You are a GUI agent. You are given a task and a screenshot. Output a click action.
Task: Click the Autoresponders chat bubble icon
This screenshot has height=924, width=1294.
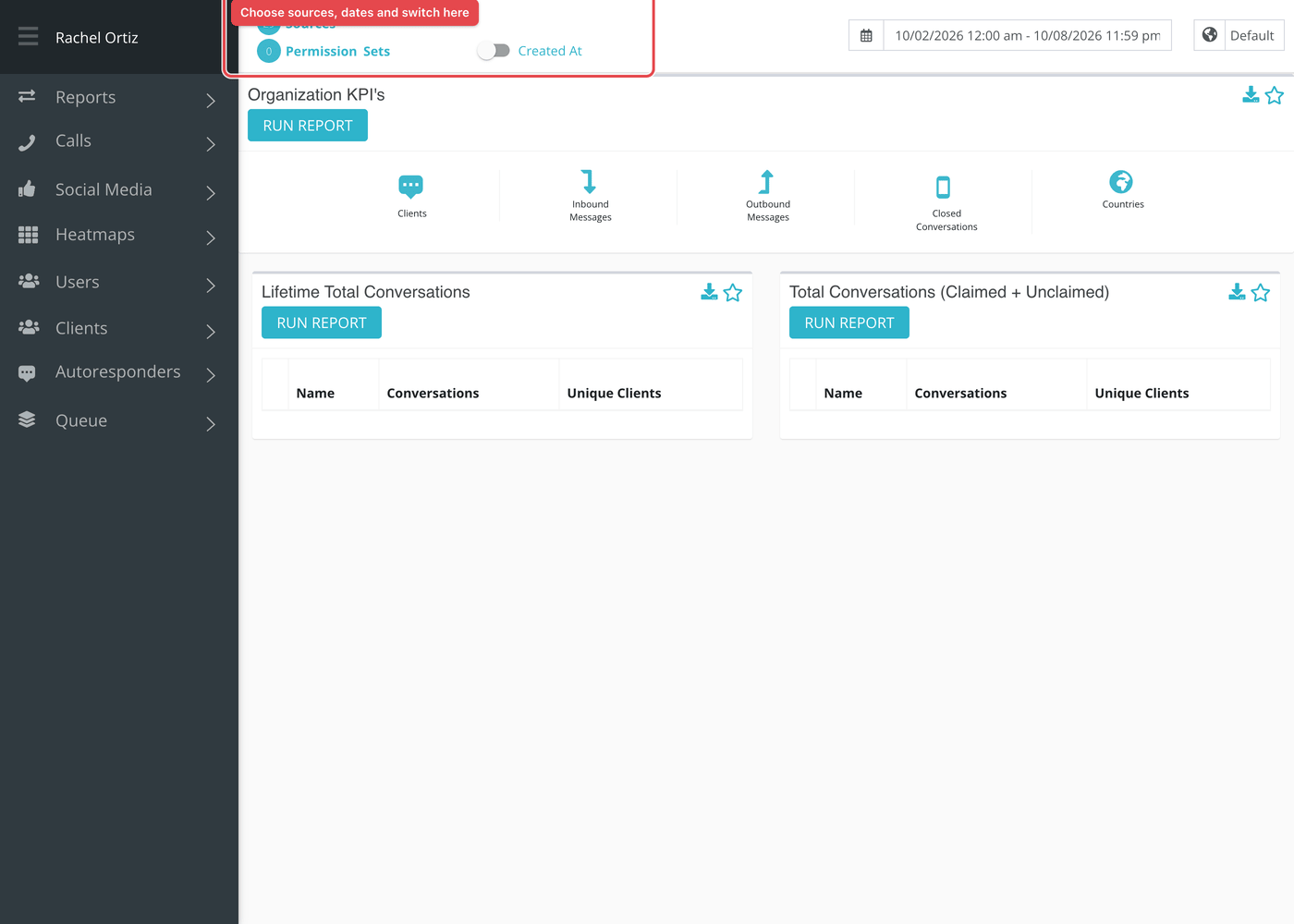27,373
